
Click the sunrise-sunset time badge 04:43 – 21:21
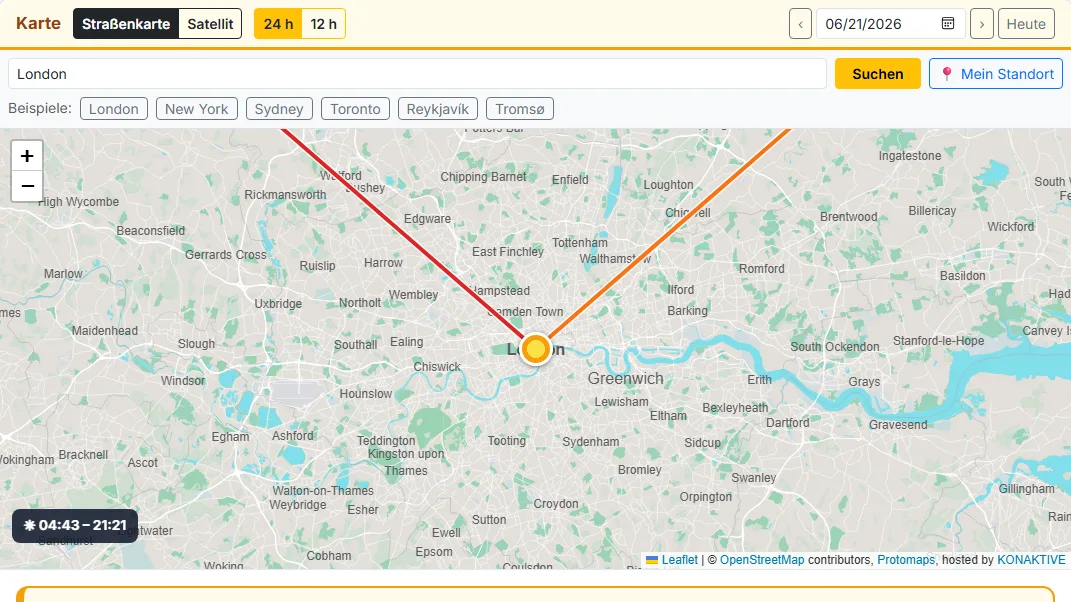(x=75, y=525)
